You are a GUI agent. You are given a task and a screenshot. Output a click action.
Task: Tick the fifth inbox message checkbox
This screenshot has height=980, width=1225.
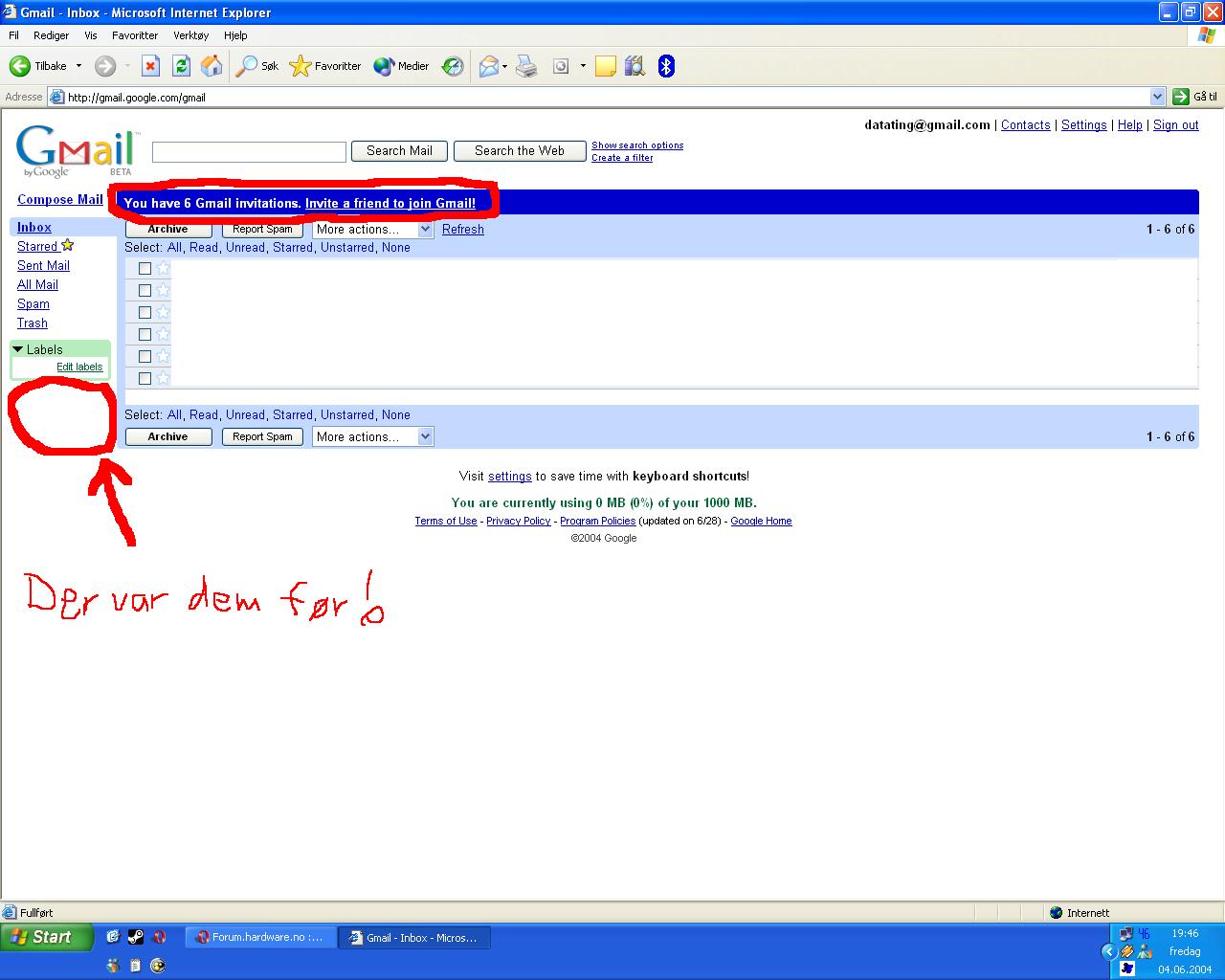point(145,356)
